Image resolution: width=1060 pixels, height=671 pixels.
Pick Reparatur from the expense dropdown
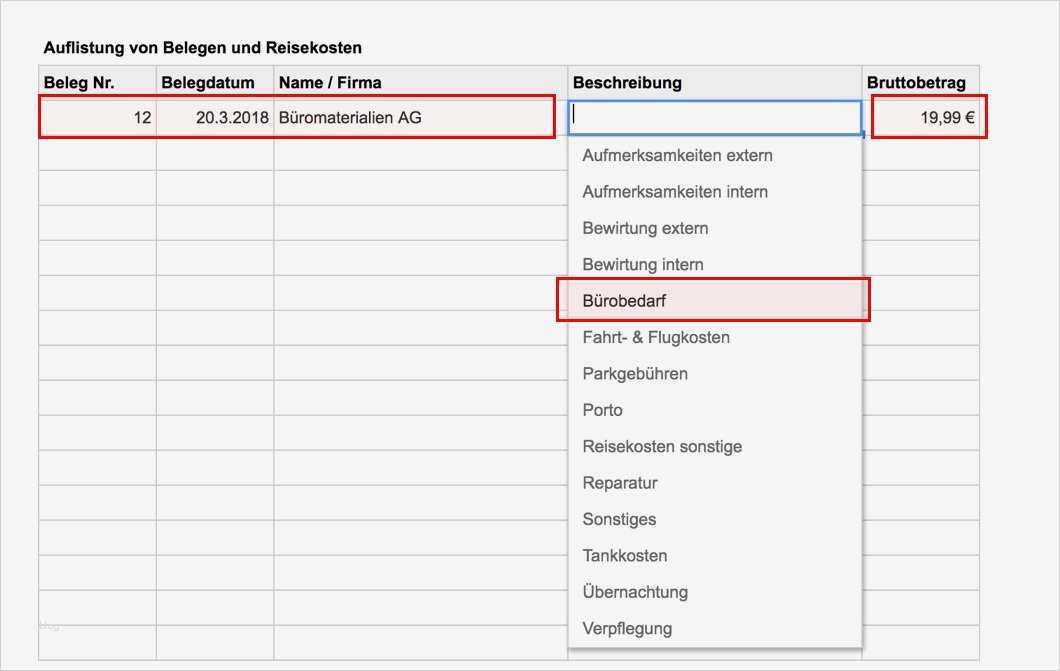tap(620, 482)
